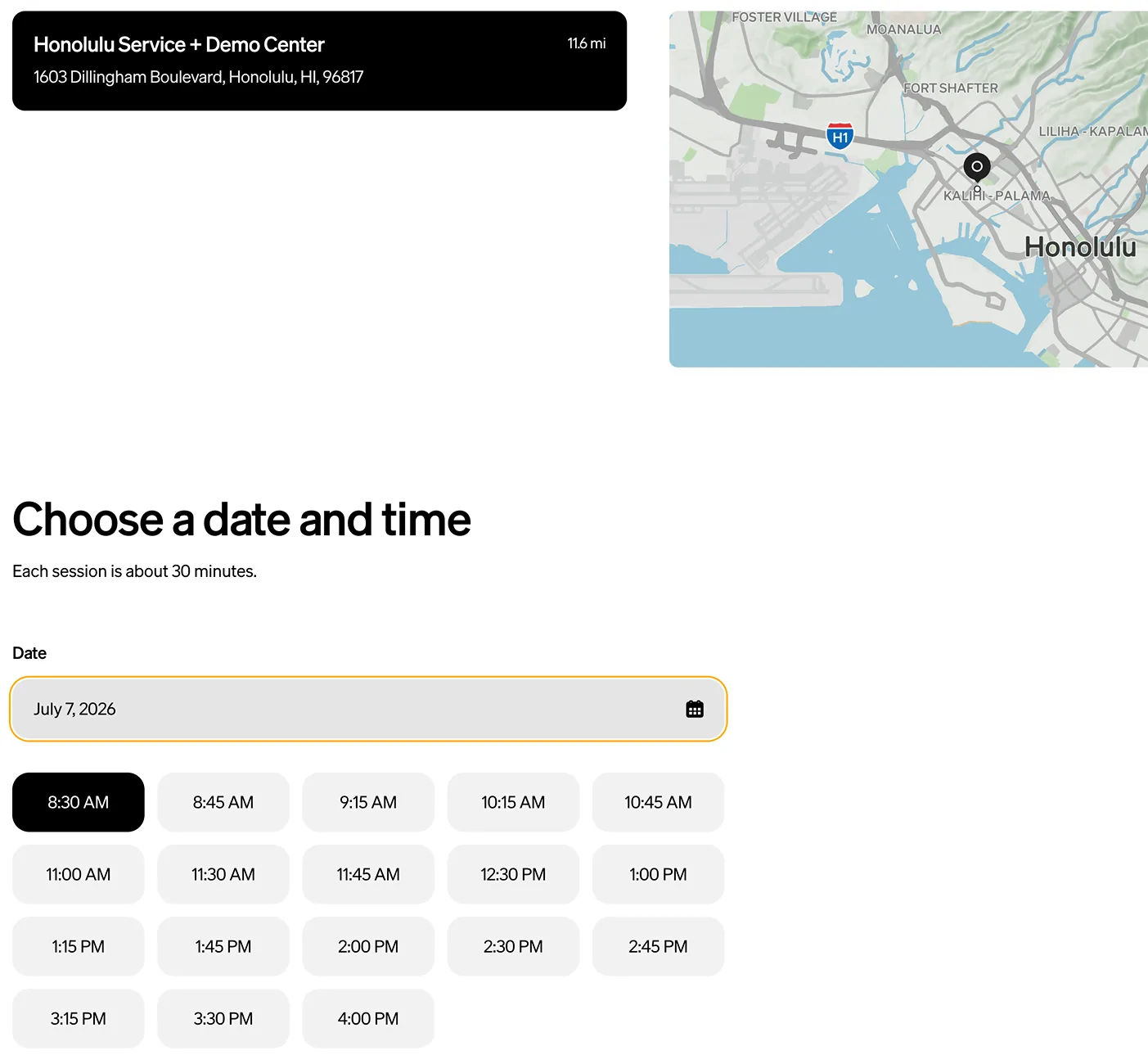Select the Honolulu Service + Demo Center card
Image resolution: width=1148 pixels, height=1064 pixels.
coord(319,61)
